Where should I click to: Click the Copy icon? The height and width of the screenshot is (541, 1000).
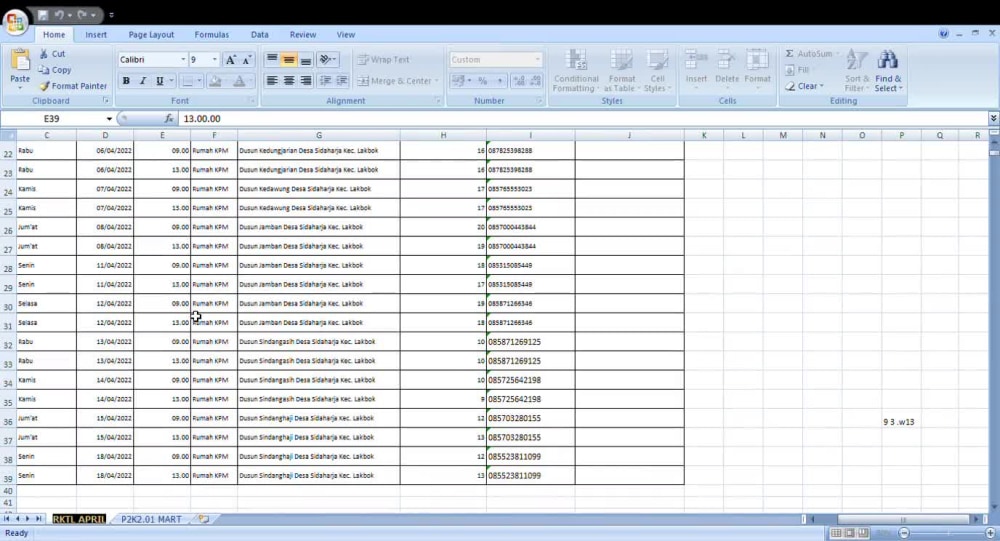click(44, 70)
